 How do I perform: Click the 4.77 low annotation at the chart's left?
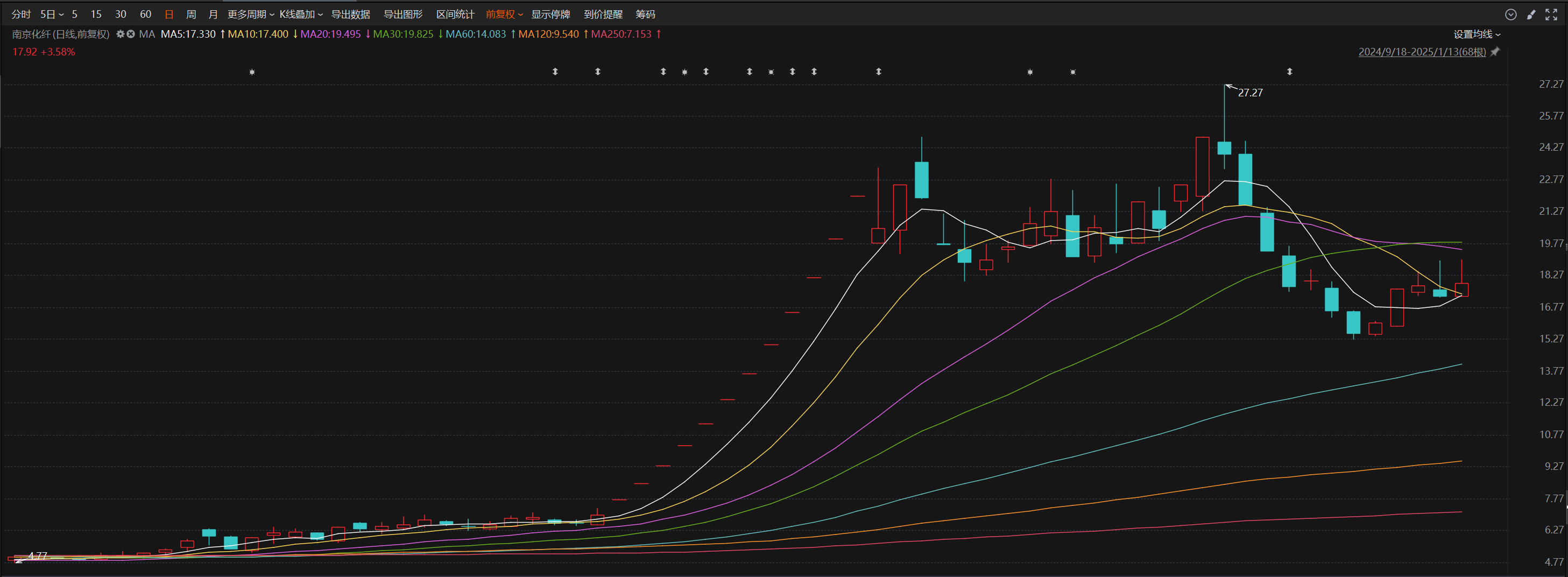[x=38, y=555]
